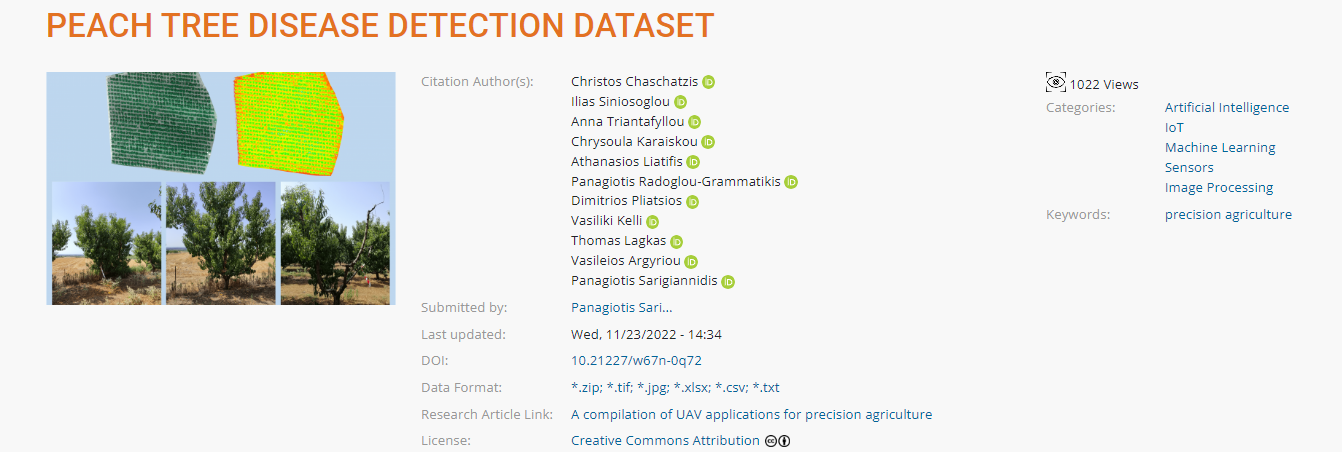Open the Machine Learning category link
Screen dimensions: 1342x452
pyautogui.click(x=1220, y=147)
